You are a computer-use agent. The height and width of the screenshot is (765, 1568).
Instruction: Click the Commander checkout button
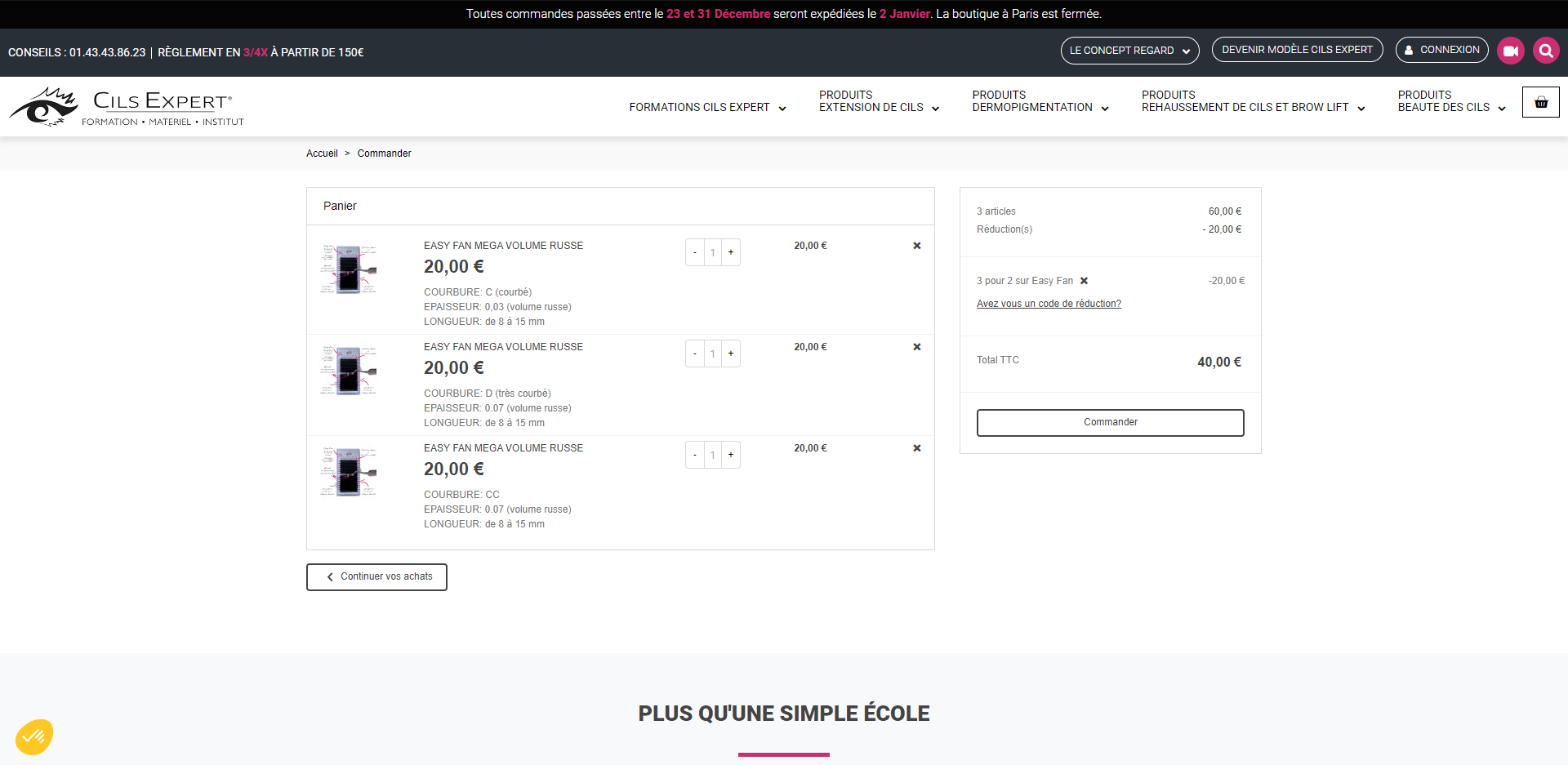pyautogui.click(x=1111, y=423)
